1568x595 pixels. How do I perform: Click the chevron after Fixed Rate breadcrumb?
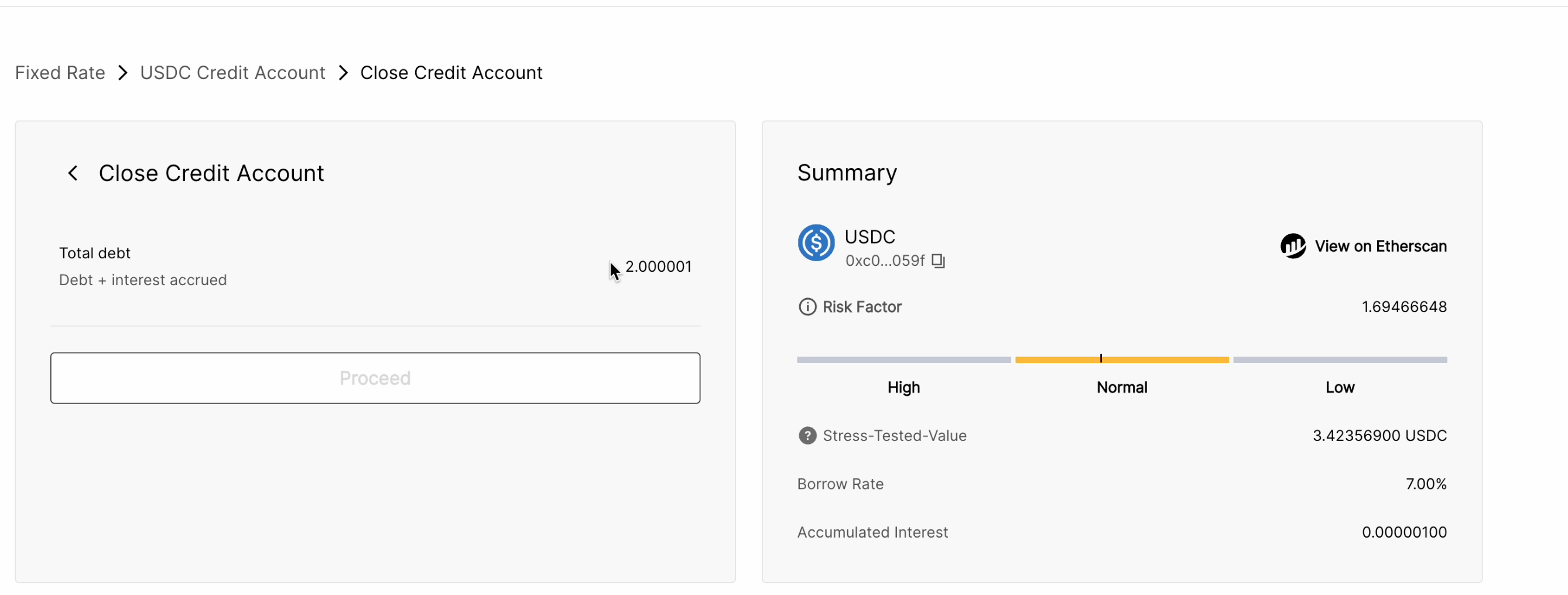point(123,73)
